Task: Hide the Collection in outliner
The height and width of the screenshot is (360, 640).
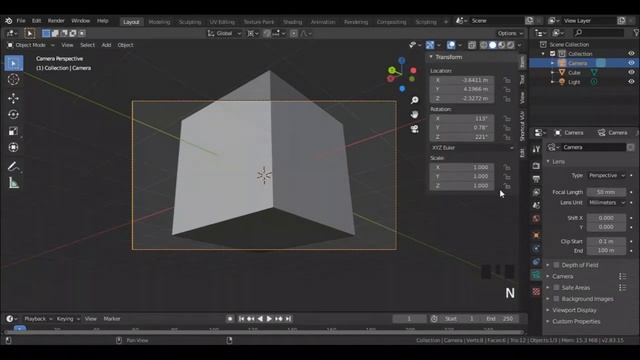Action: [x=631, y=53]
